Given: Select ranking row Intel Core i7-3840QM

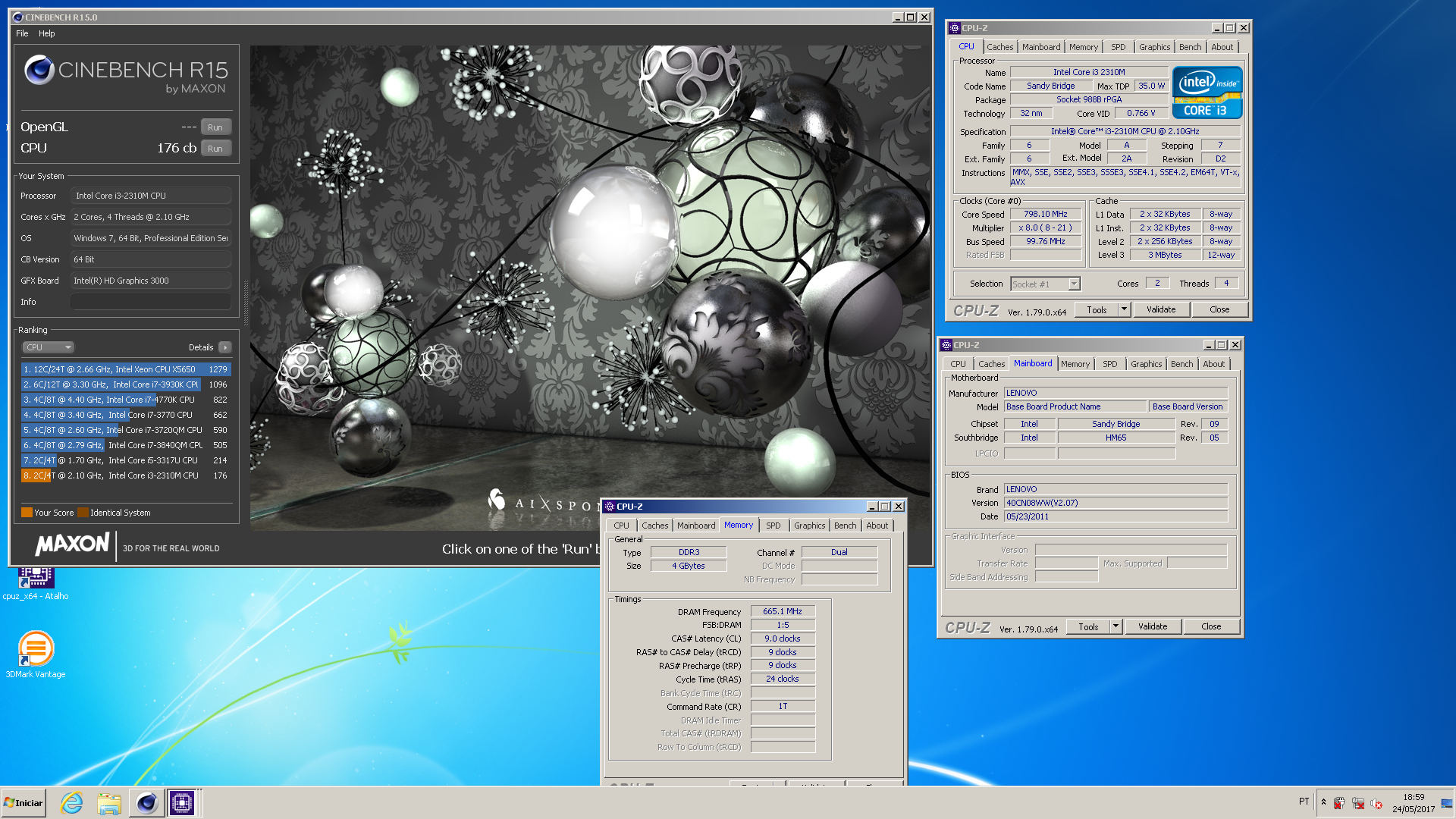Looking at the screenshot, I should click(126, 445).
